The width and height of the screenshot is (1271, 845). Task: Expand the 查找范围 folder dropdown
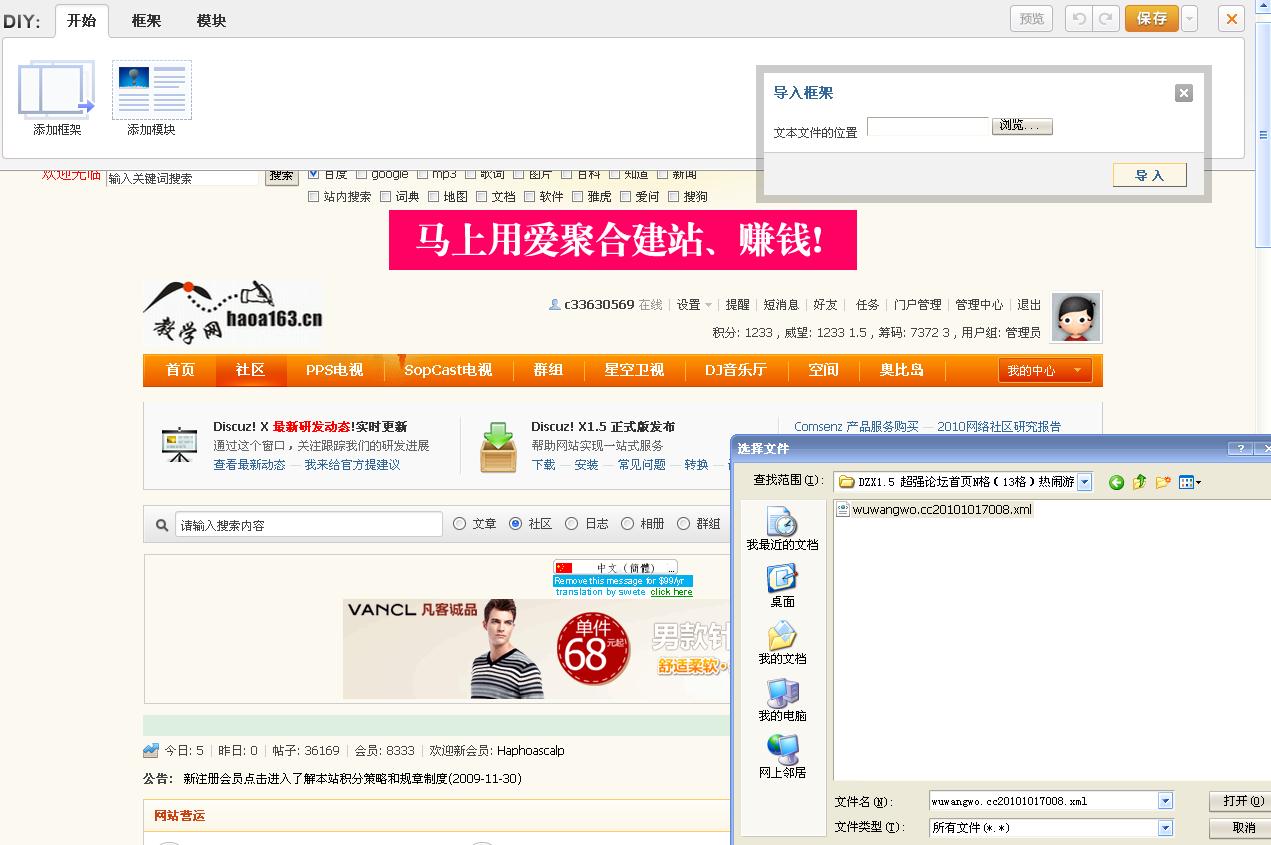[1085, 482]
